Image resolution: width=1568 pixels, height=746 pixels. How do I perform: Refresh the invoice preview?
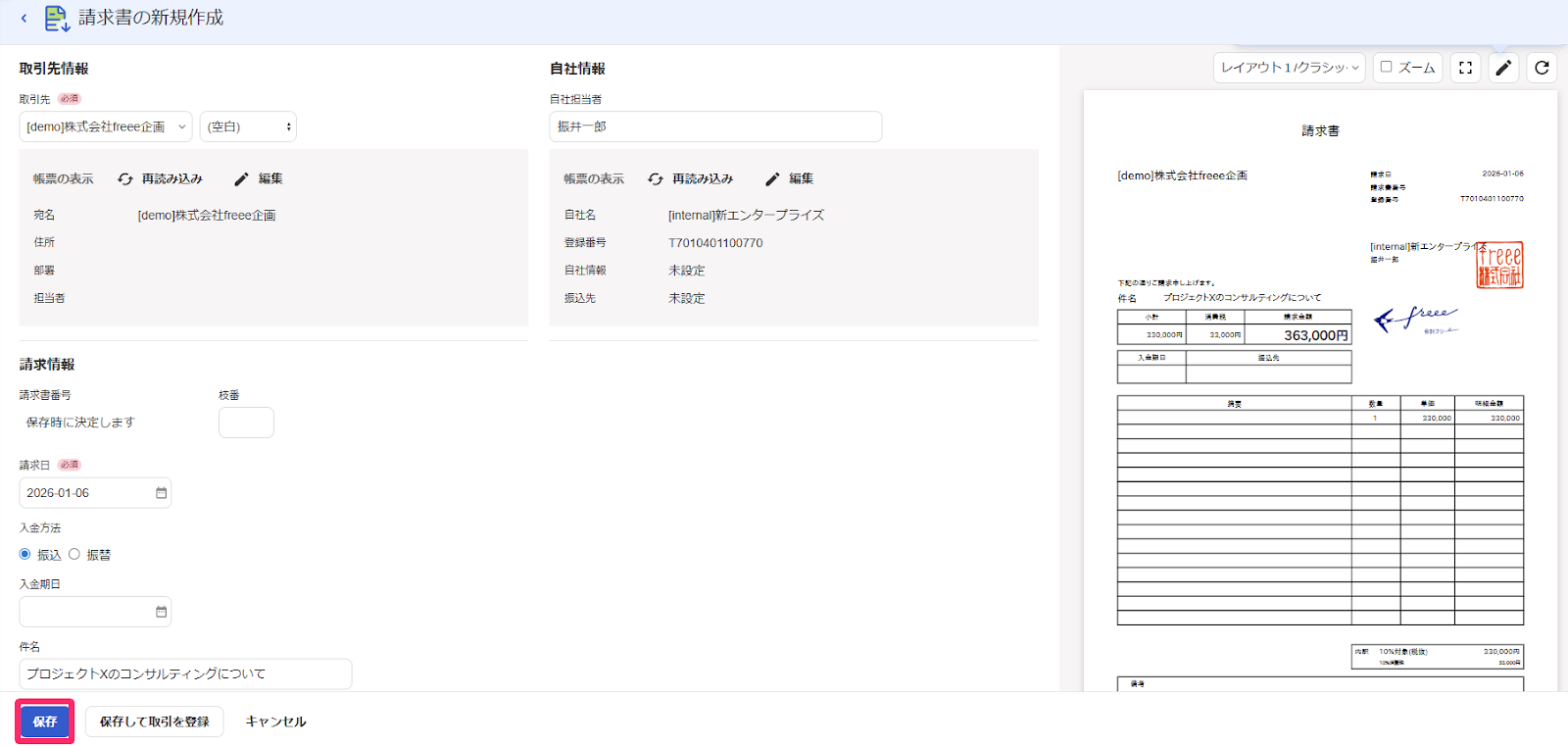click(x=1542, y=68)
